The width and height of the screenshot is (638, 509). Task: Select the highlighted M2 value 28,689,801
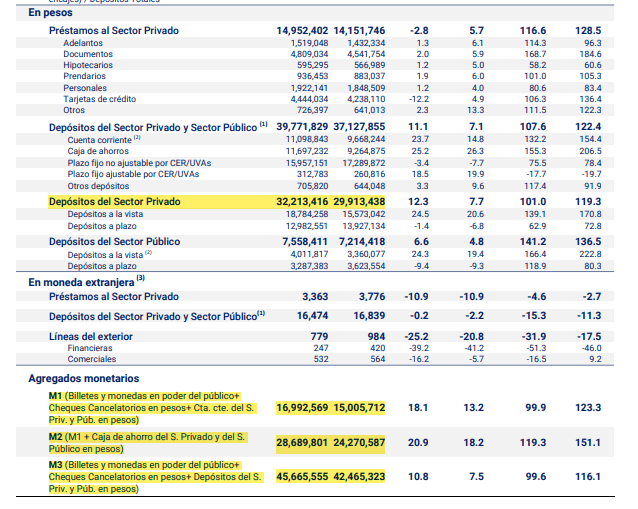tap(301, 441)
